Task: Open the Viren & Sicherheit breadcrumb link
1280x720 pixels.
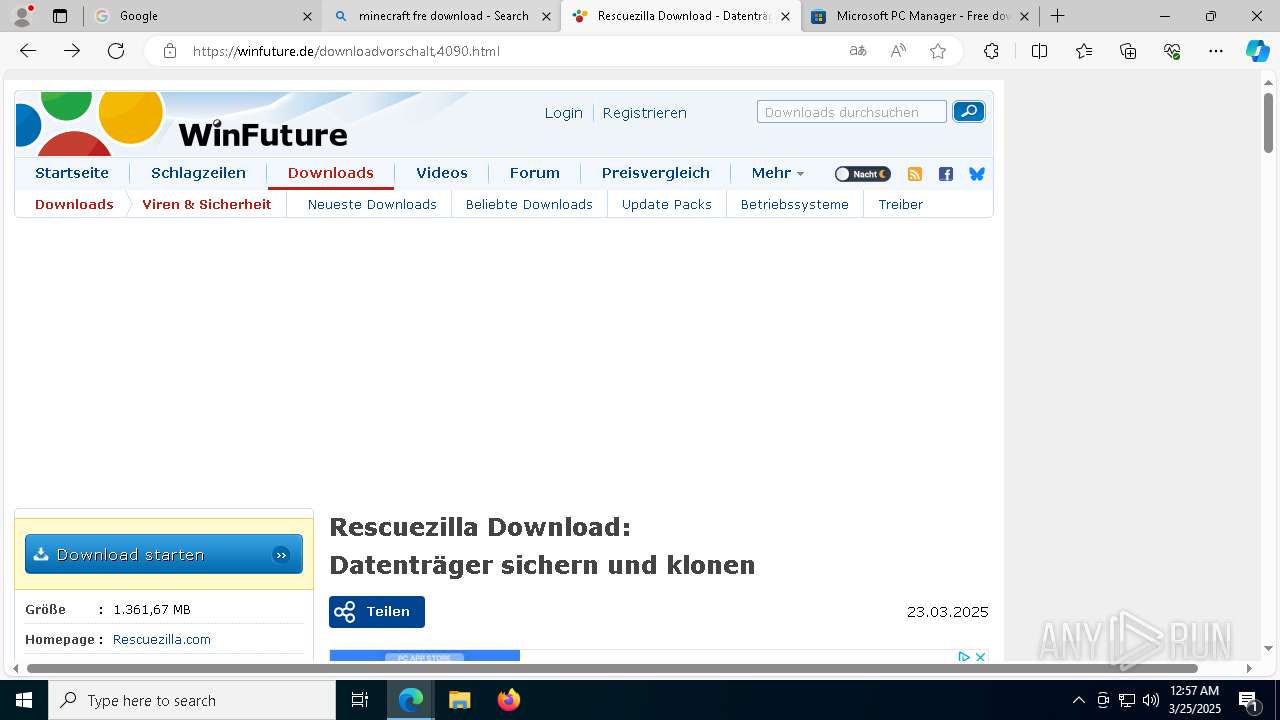Action: (x=207, y=204)
